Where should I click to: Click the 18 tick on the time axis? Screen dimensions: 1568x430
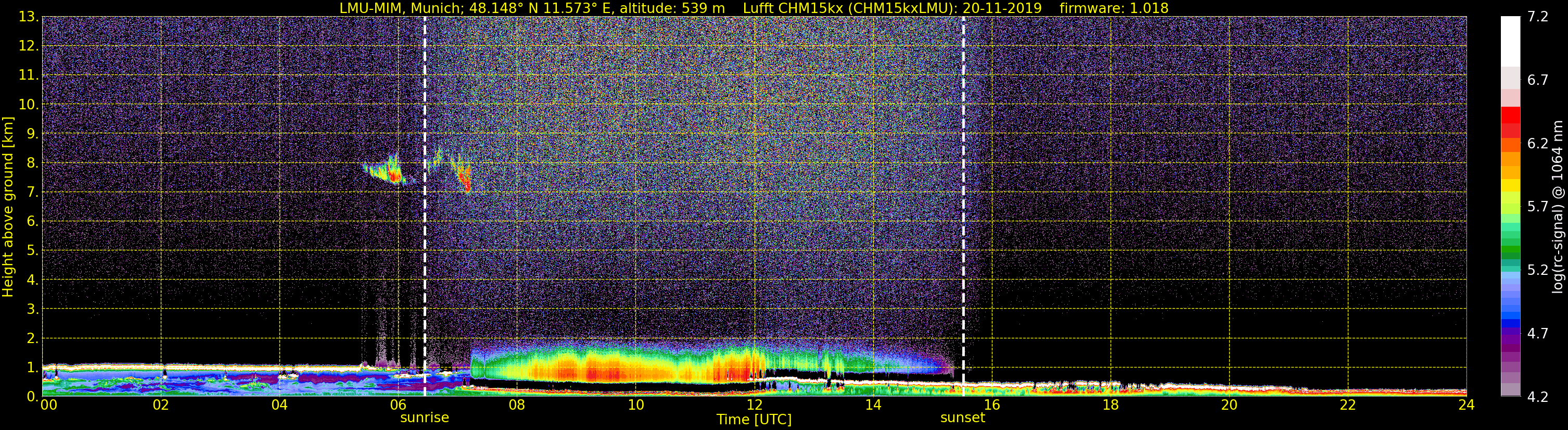point(1111,405)
